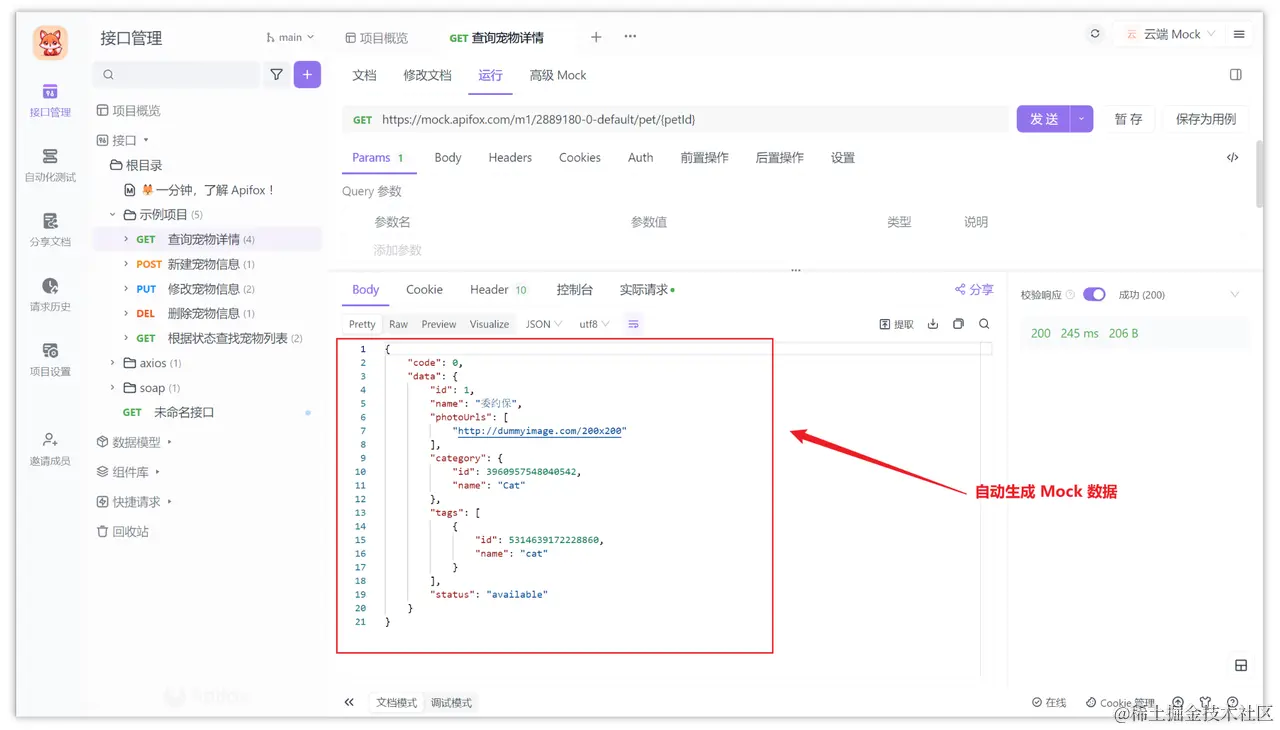Select 未命名接口 GET item
1280x730 pixels.
click(x=207, y=412)
